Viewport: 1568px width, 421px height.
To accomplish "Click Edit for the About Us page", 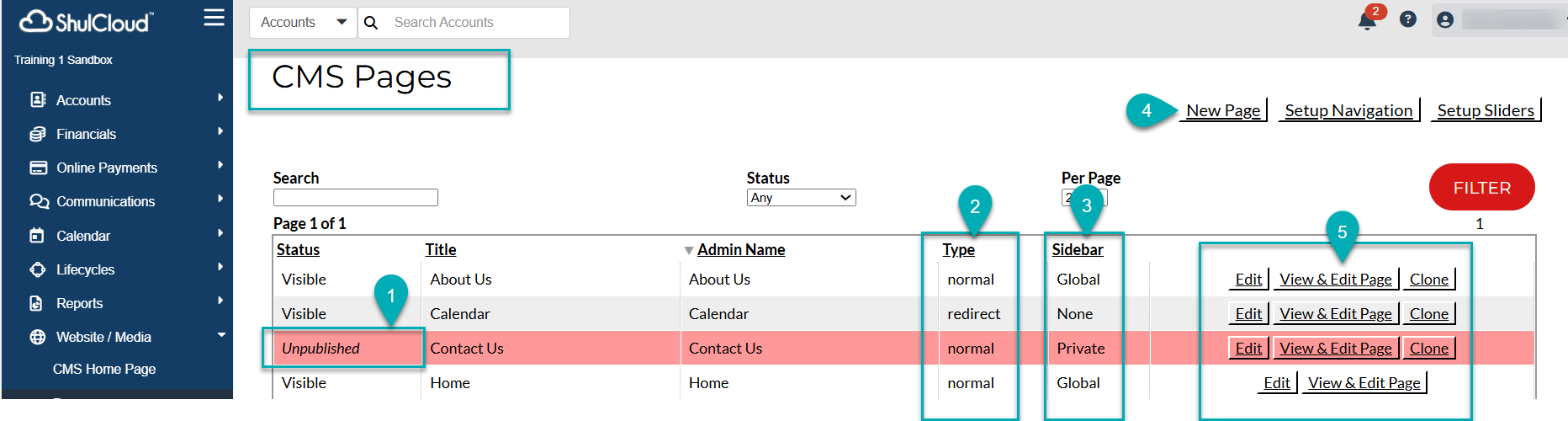I will point(1248,280).
